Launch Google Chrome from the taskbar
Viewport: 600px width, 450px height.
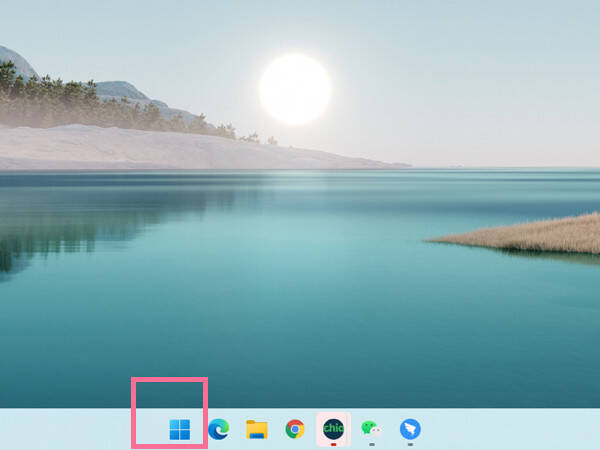(x=295, y=429)
